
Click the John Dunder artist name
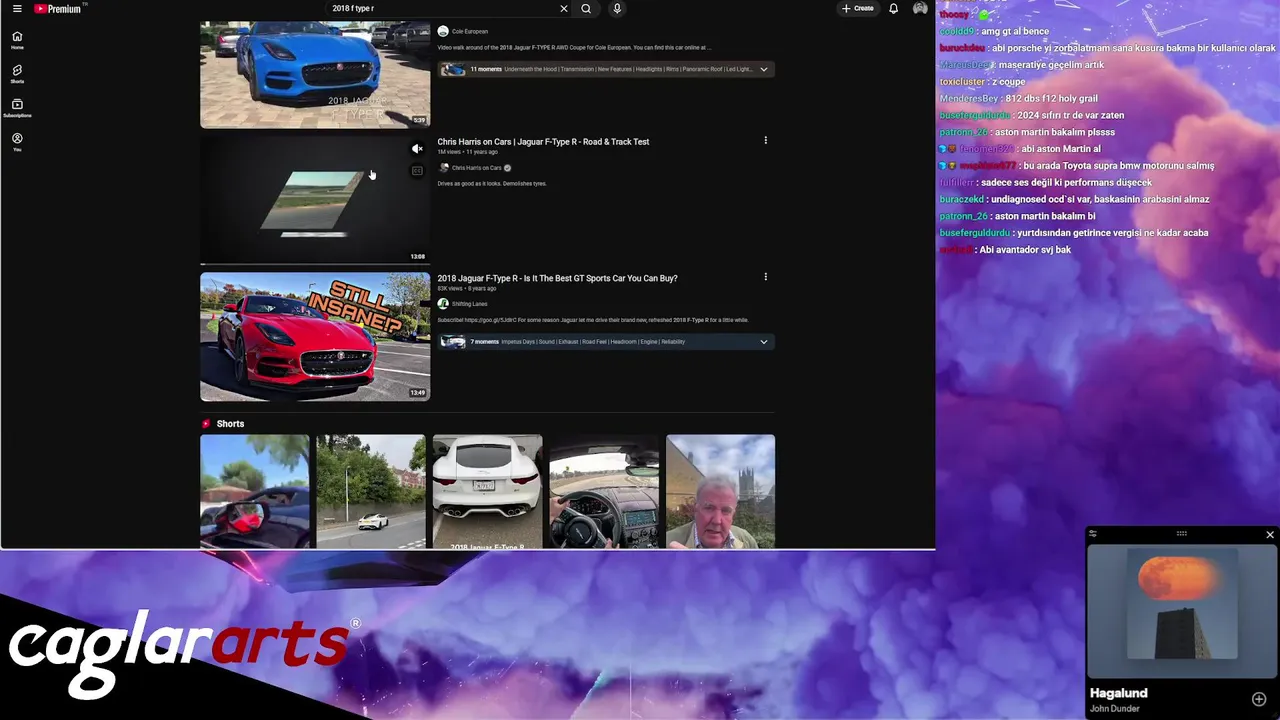coord(1114,709)
